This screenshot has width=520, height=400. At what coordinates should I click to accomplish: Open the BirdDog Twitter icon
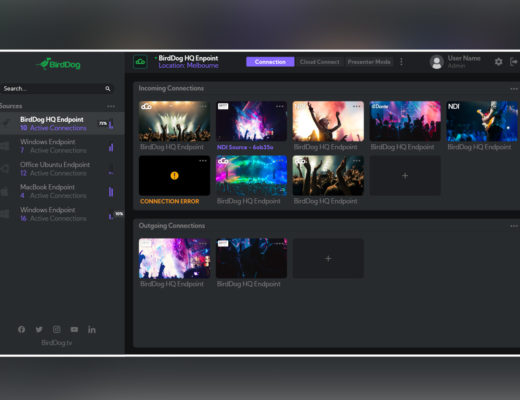[39, 329]
